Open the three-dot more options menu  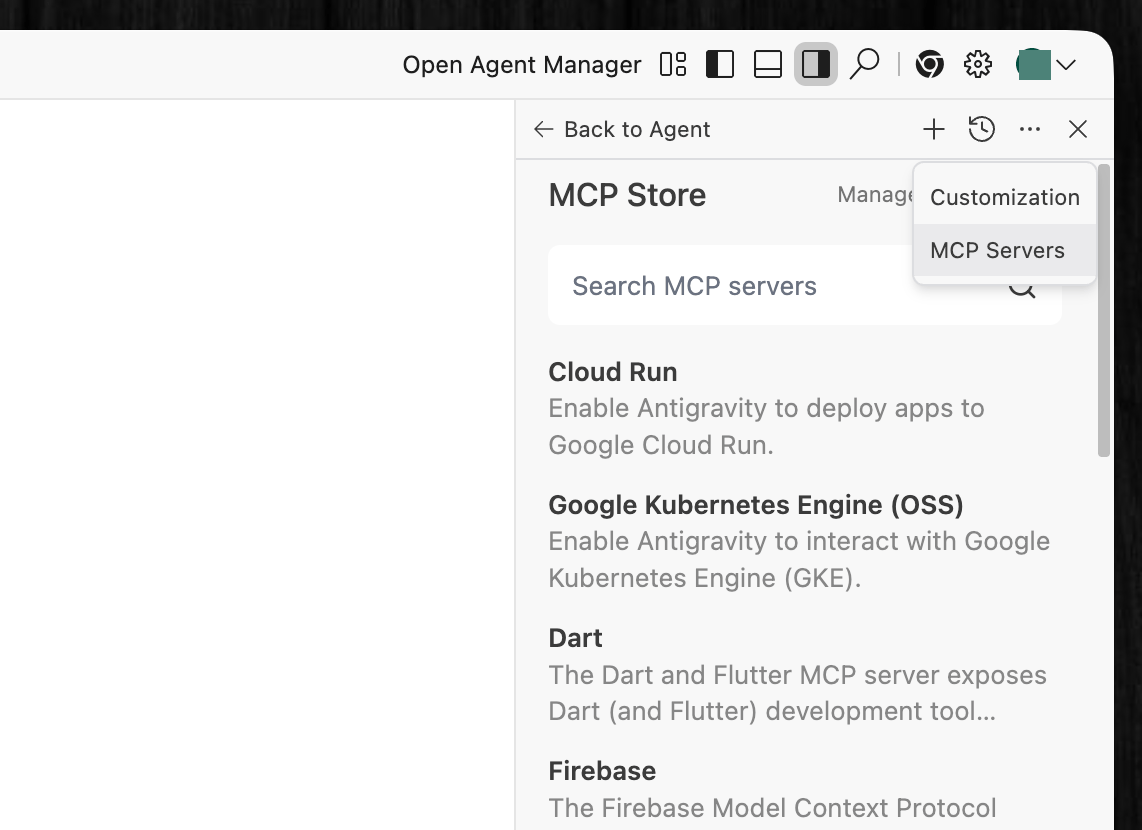1030,129
